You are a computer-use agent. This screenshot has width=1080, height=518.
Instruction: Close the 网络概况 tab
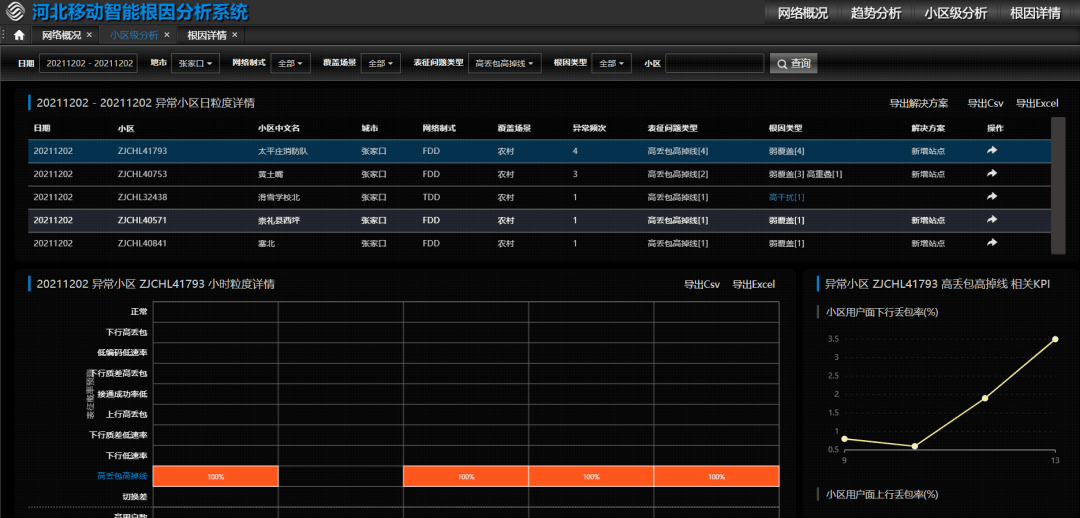tap(89, 35)
